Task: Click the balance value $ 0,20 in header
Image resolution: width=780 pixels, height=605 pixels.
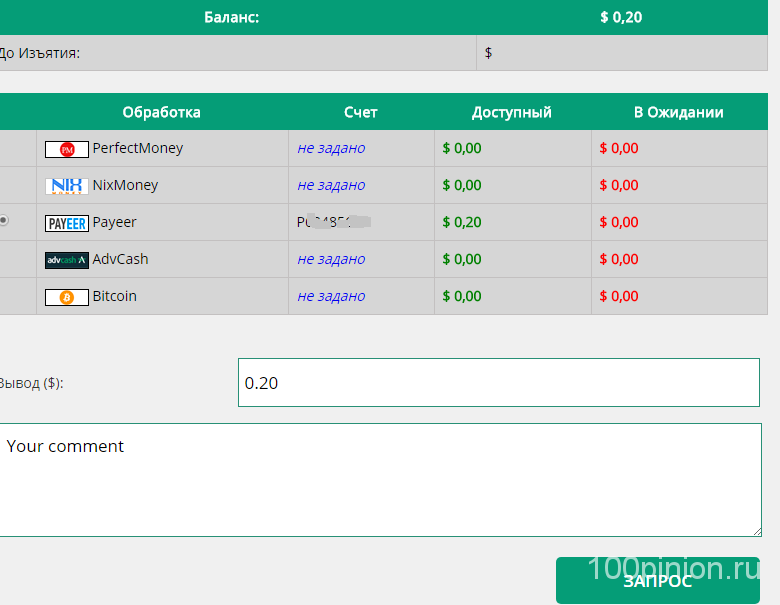Action: [621, 17]
